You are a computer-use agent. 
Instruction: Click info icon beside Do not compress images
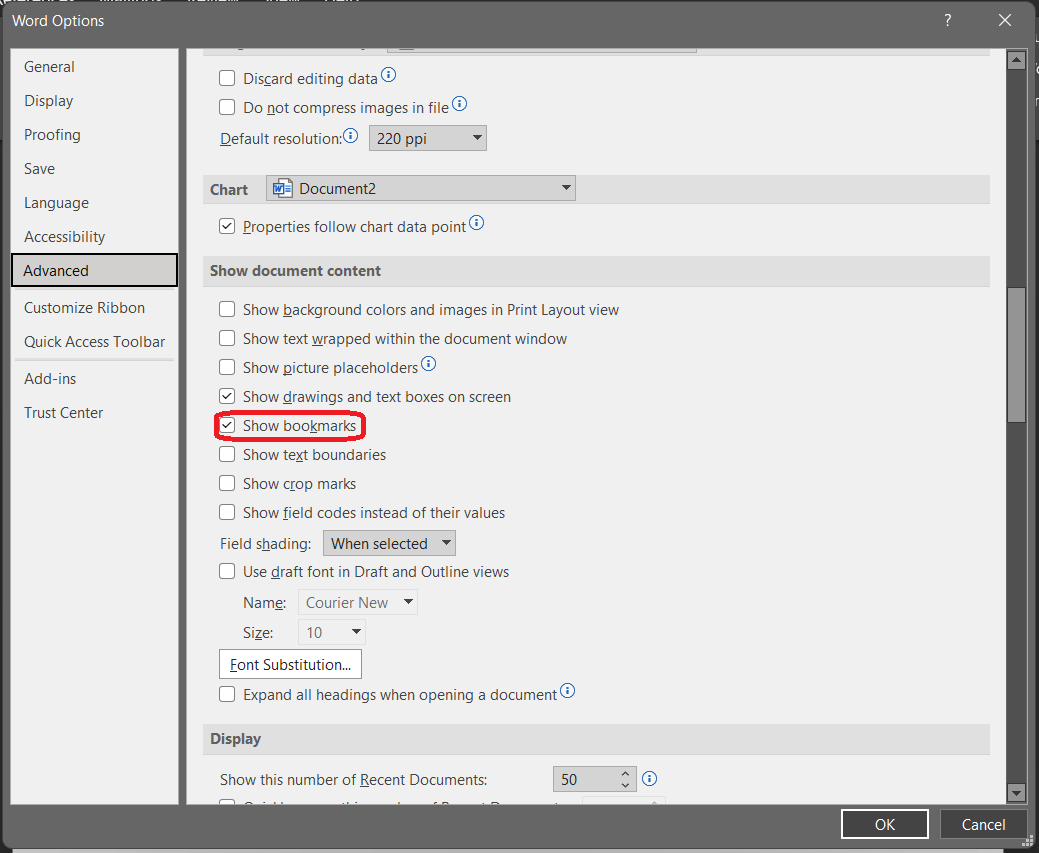[x=459, y=105]
